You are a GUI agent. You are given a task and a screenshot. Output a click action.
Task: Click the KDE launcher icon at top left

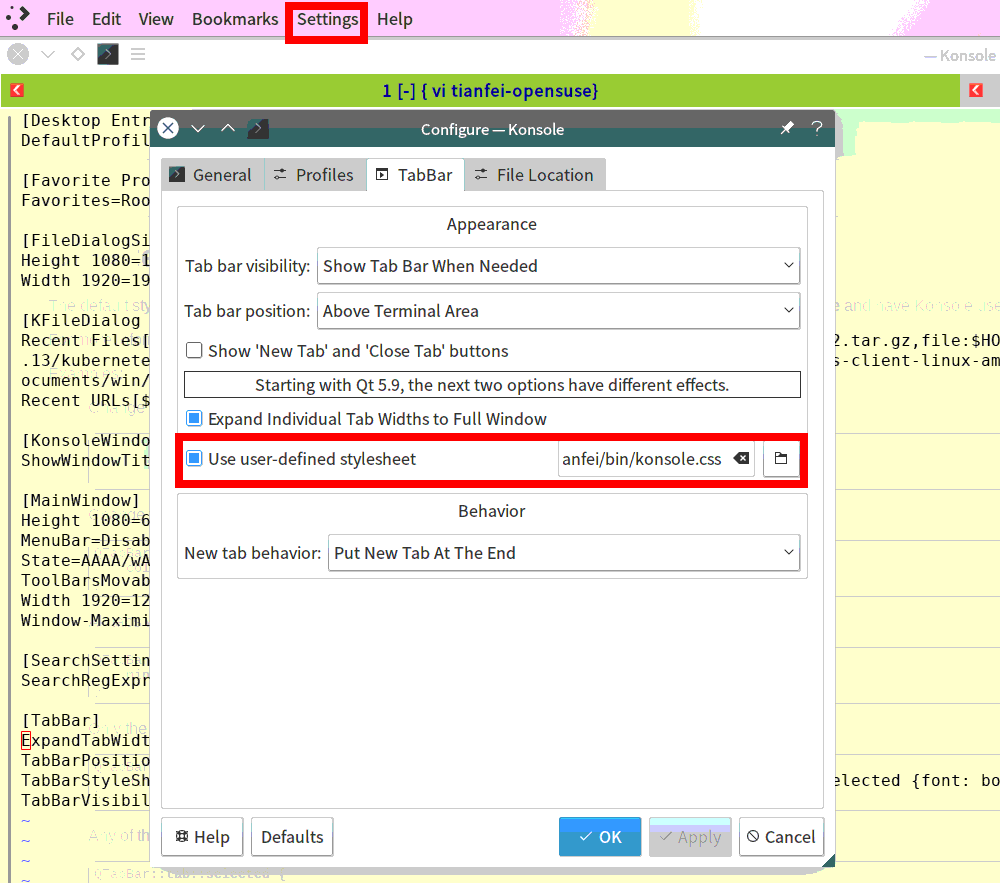click(18, 18)
